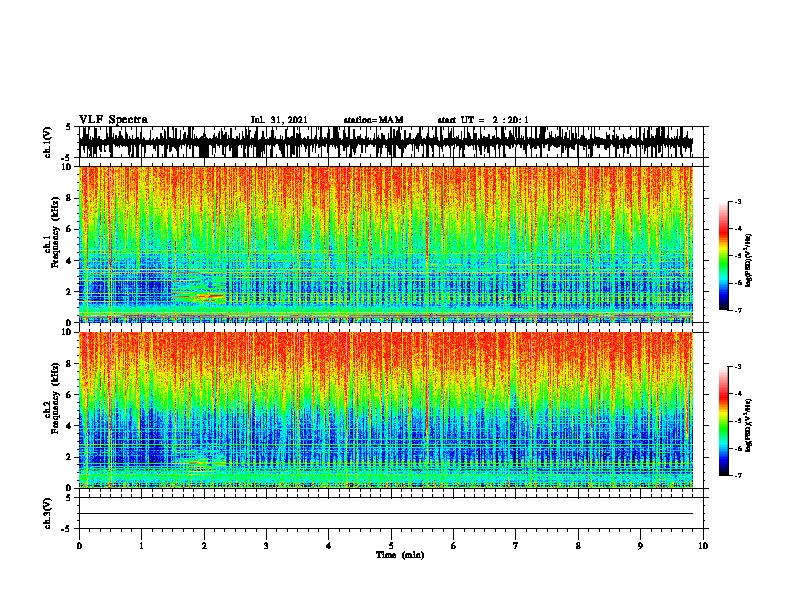Click the "start UT = 2:20:1" header text

tap(483, 120)
